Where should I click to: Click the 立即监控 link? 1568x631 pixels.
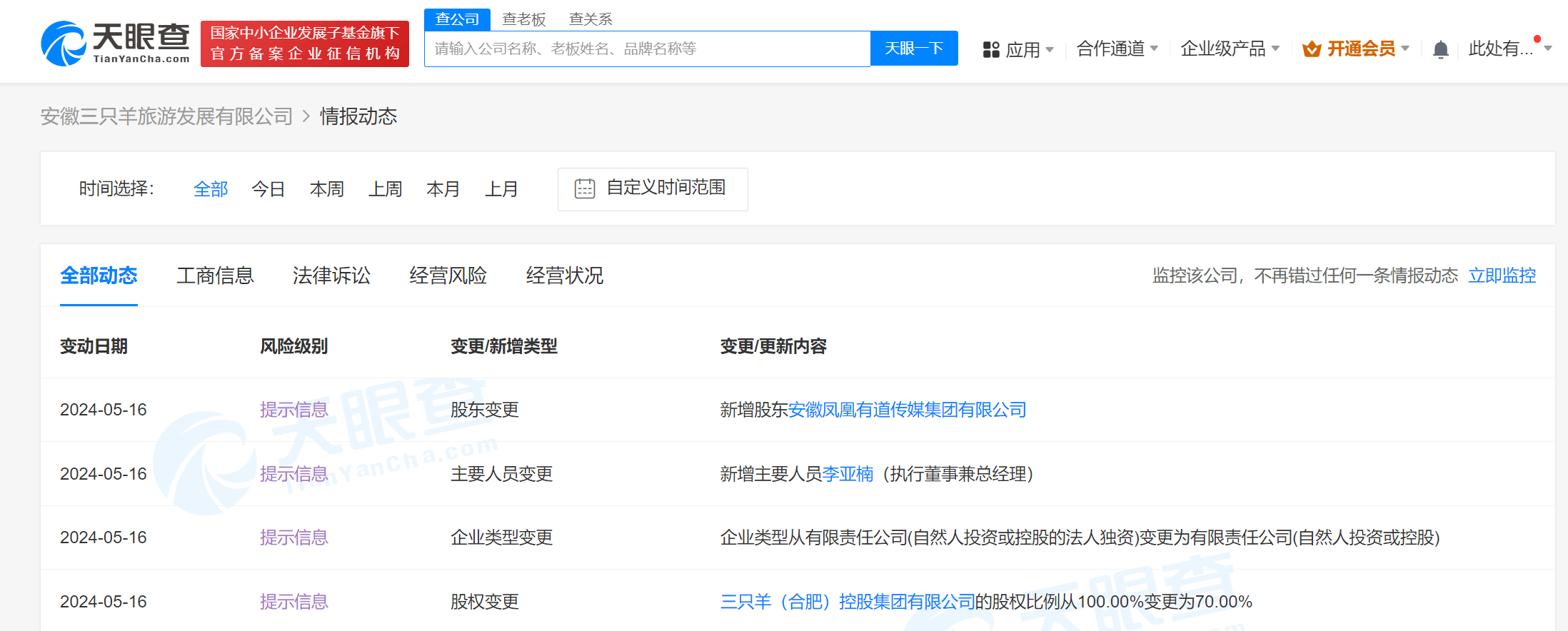pyautogui.click(x=1502, y=276)
